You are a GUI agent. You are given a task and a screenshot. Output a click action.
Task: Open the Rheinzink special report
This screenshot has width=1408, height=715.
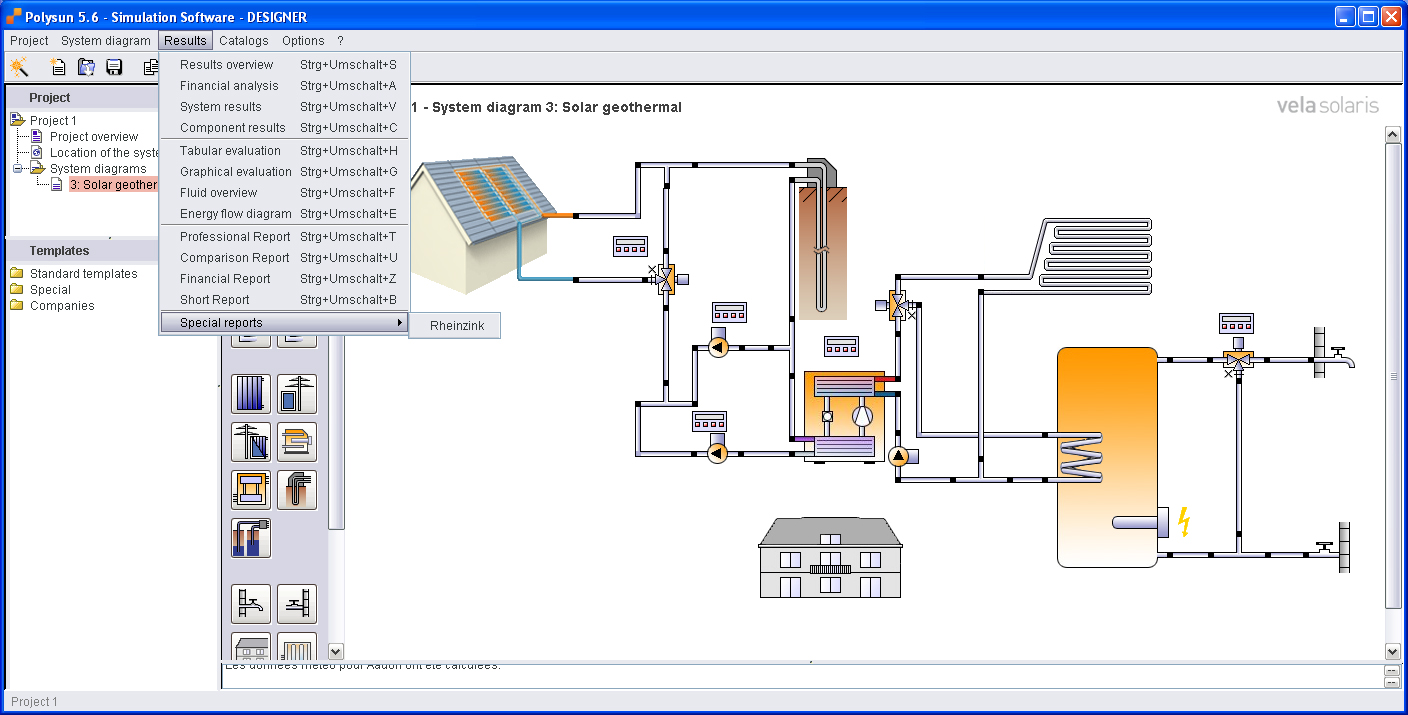[455, 325]
